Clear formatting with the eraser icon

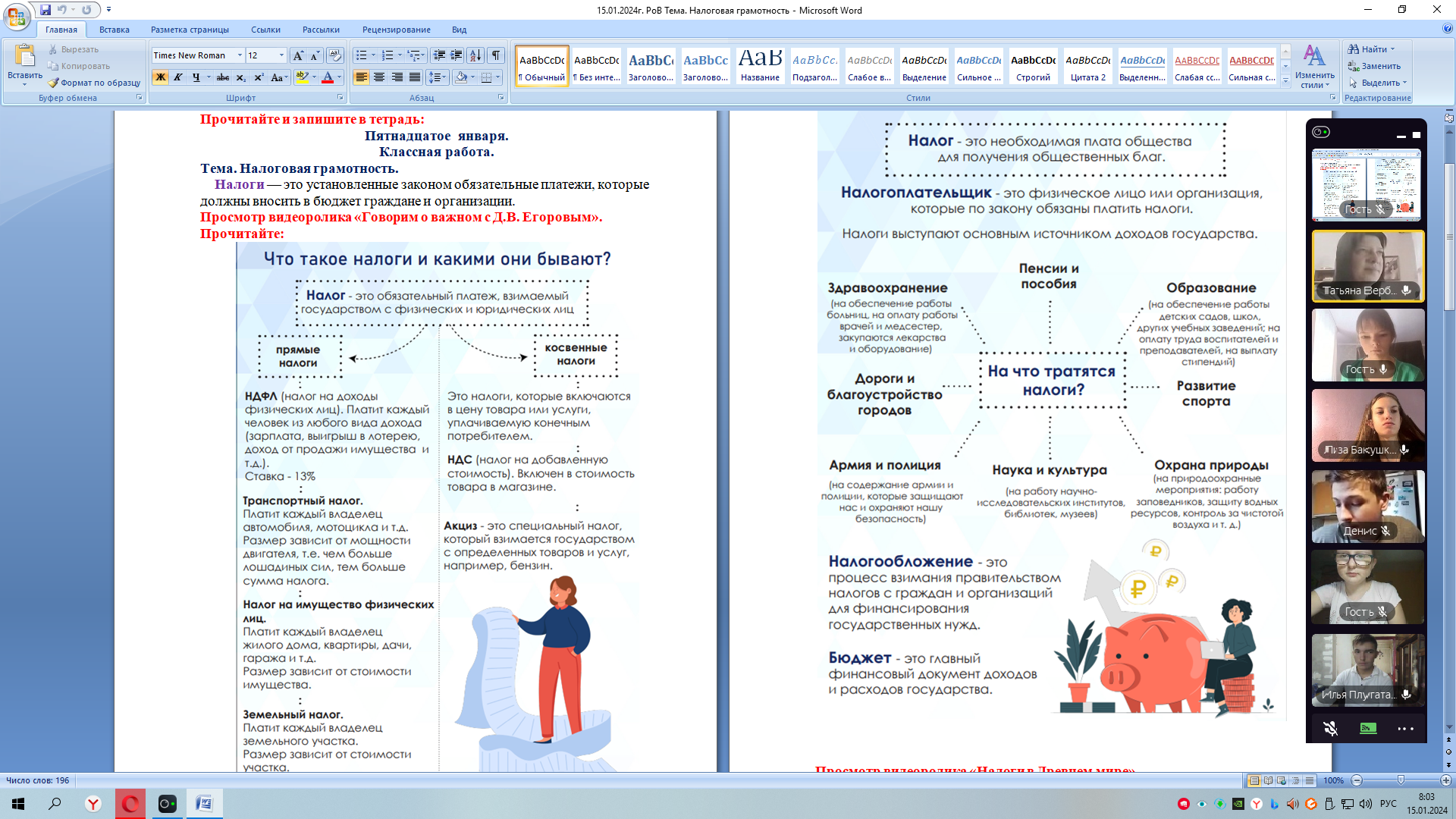click(x=335, y=55)
